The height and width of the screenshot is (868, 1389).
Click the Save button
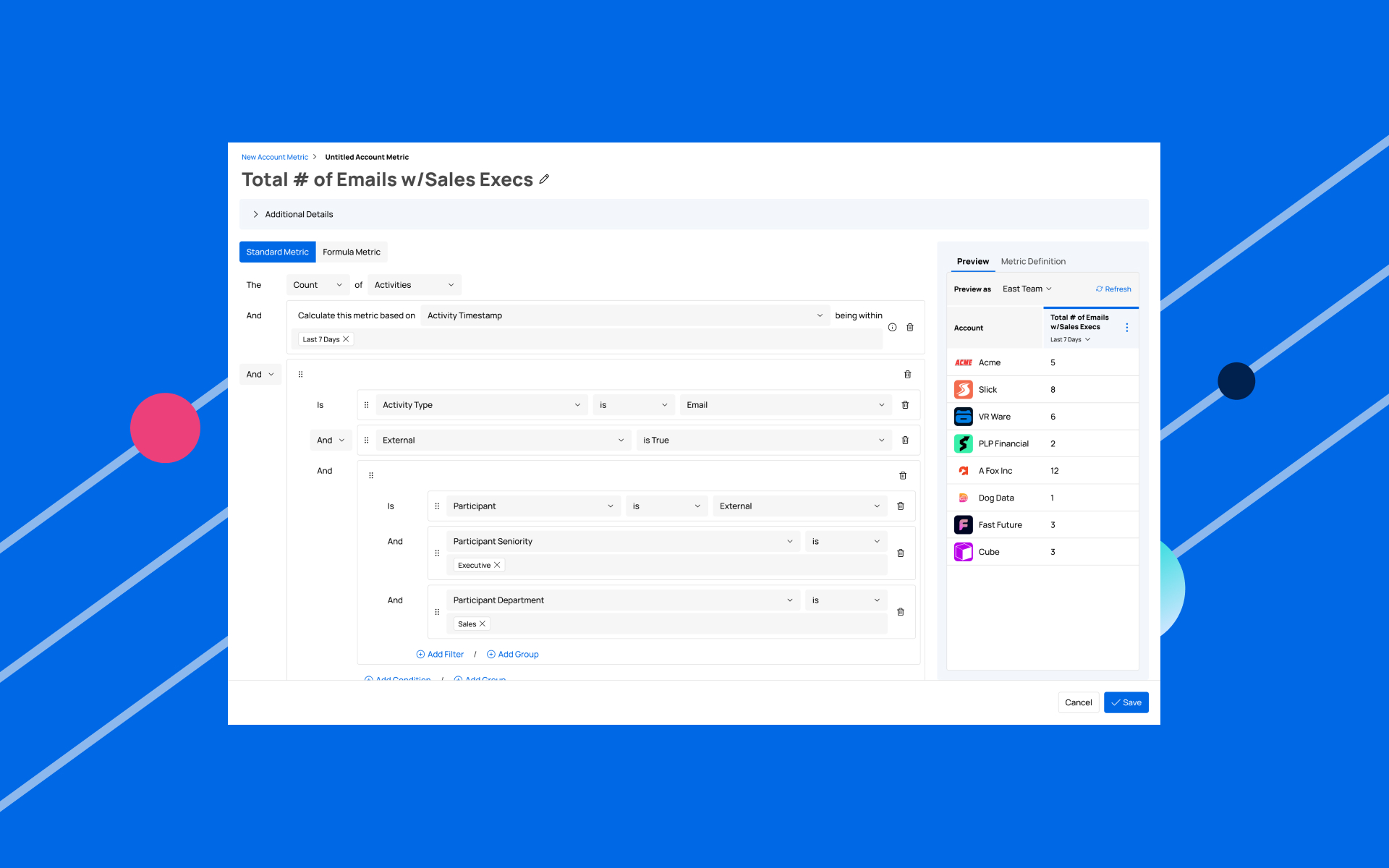1126,702
